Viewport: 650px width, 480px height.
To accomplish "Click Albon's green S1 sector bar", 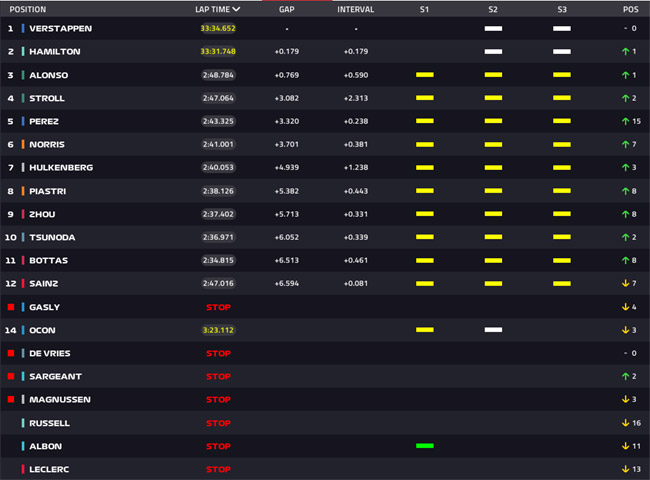I will point(424,446).
